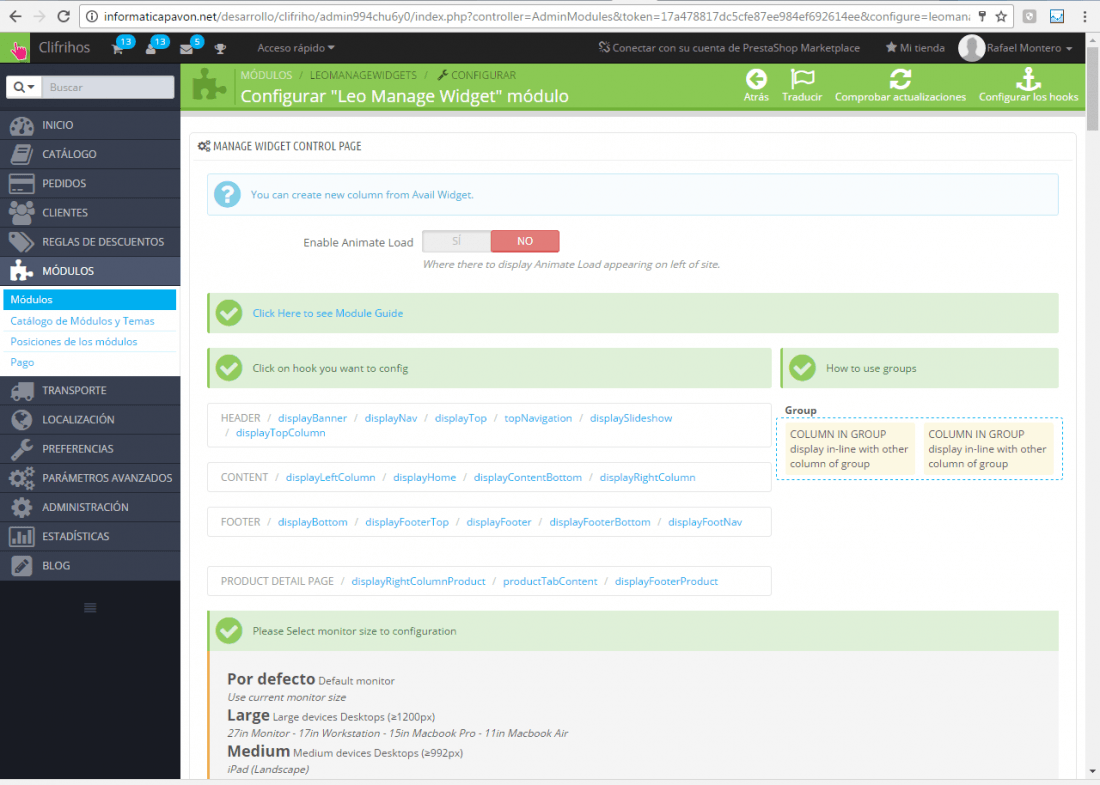Viewport: 1100px width, 785px height.
Task: Configure the displayContentBottom hook
Action: [x=528, y=478]
